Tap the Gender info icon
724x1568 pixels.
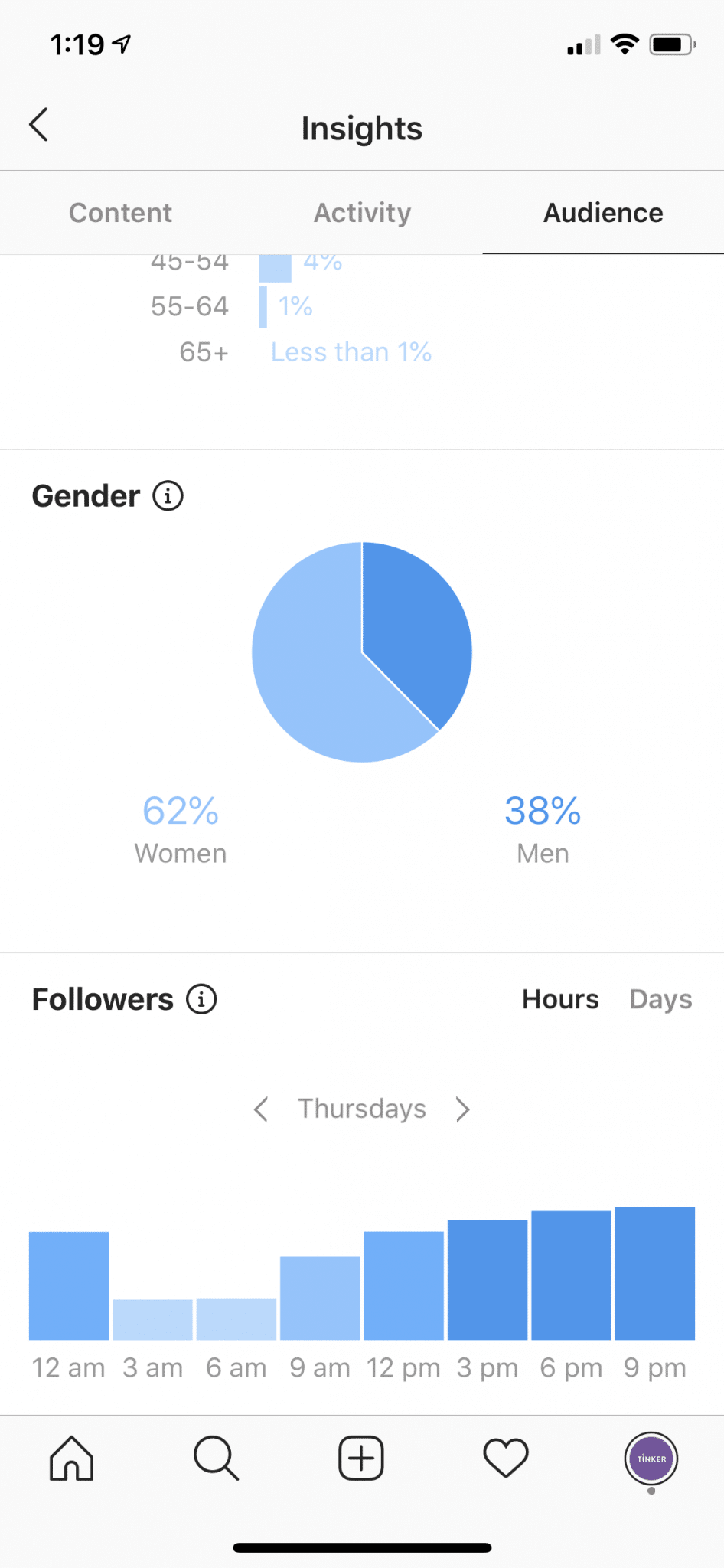click(x=168, y=495)
